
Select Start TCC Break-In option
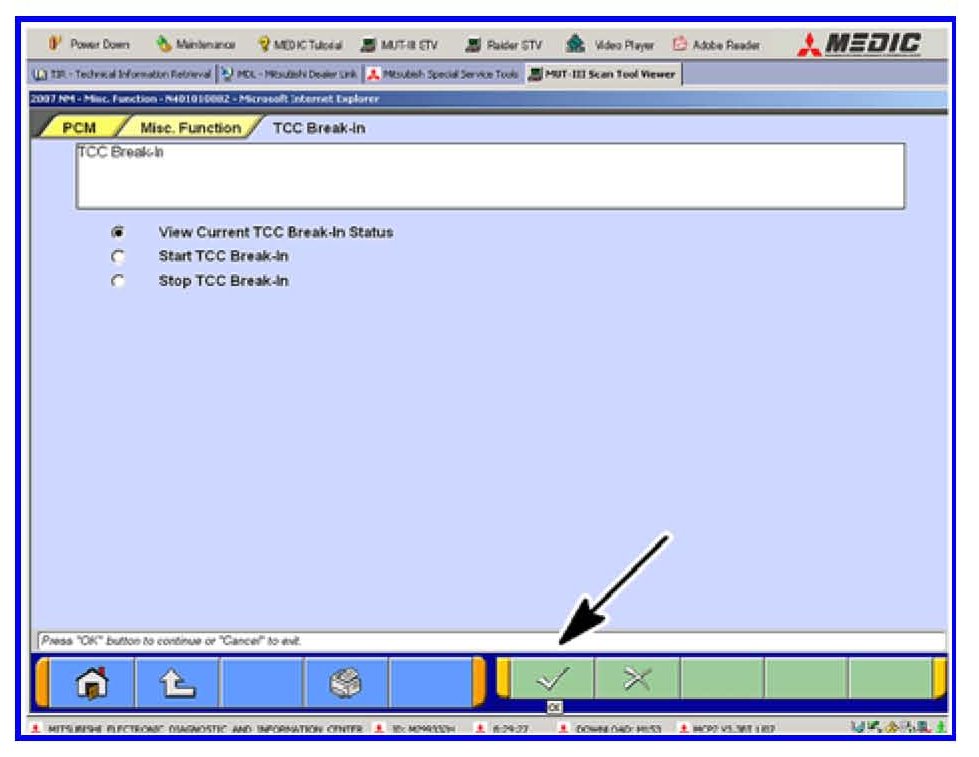[x=118, y=256]
